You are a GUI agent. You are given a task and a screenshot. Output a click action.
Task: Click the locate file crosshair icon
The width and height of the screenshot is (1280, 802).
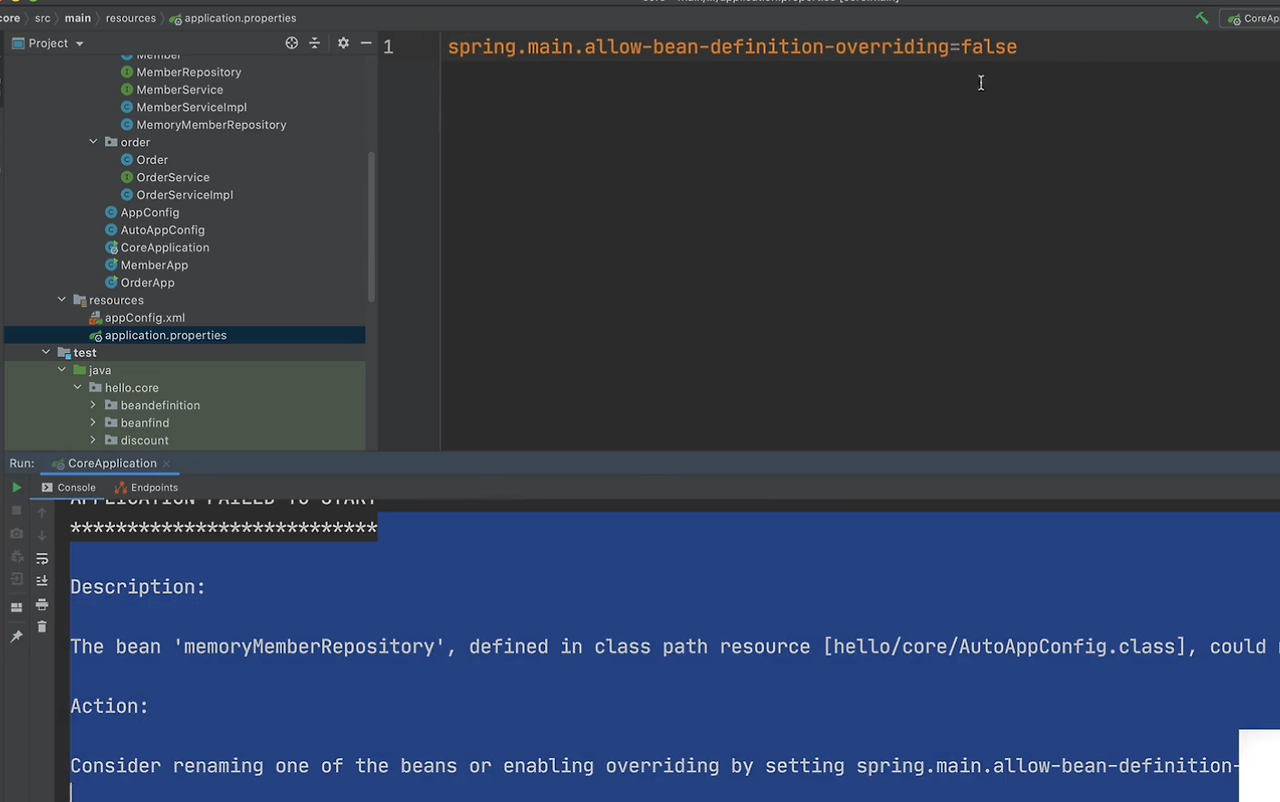coord(292,43)
